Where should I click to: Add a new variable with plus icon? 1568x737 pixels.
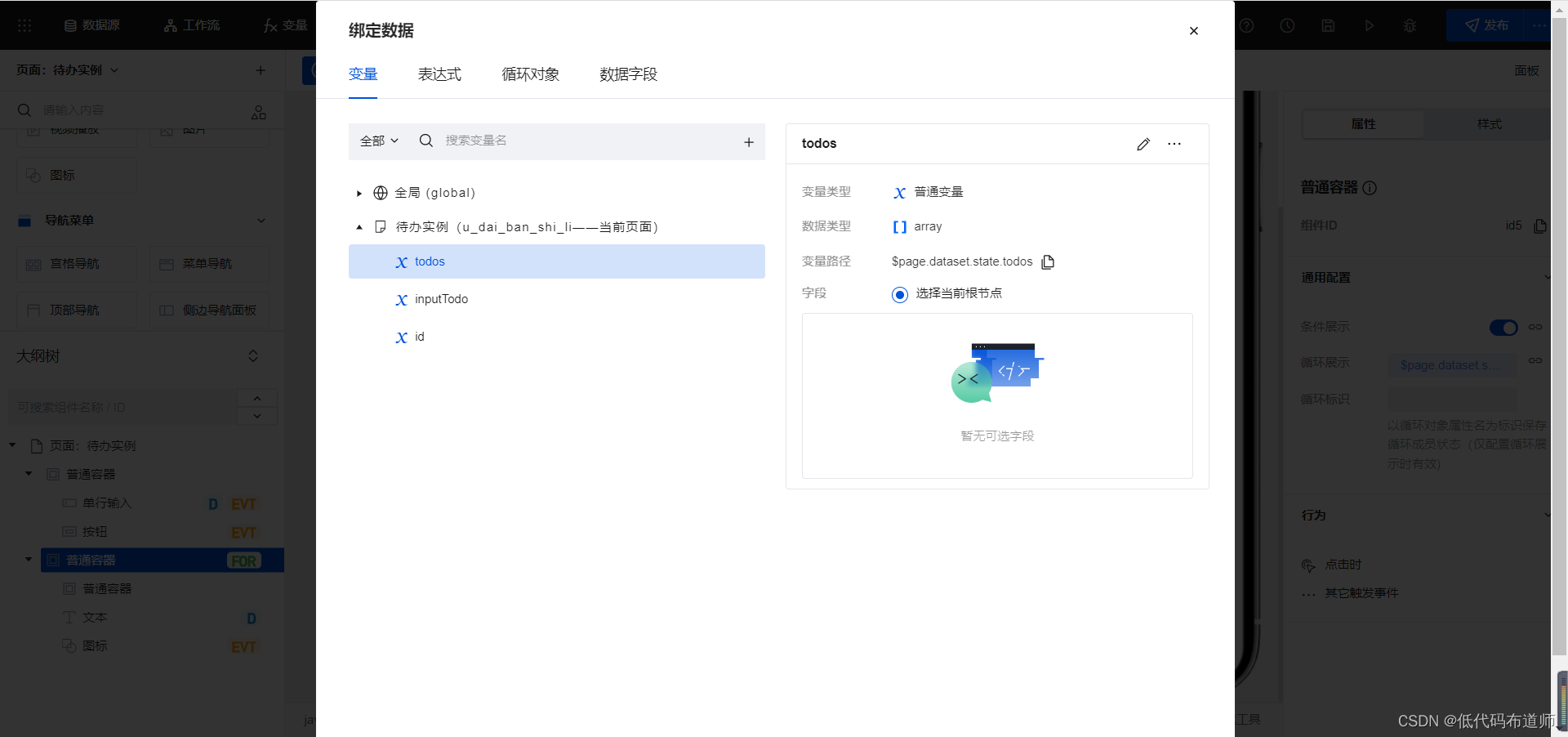pos(748,142)
